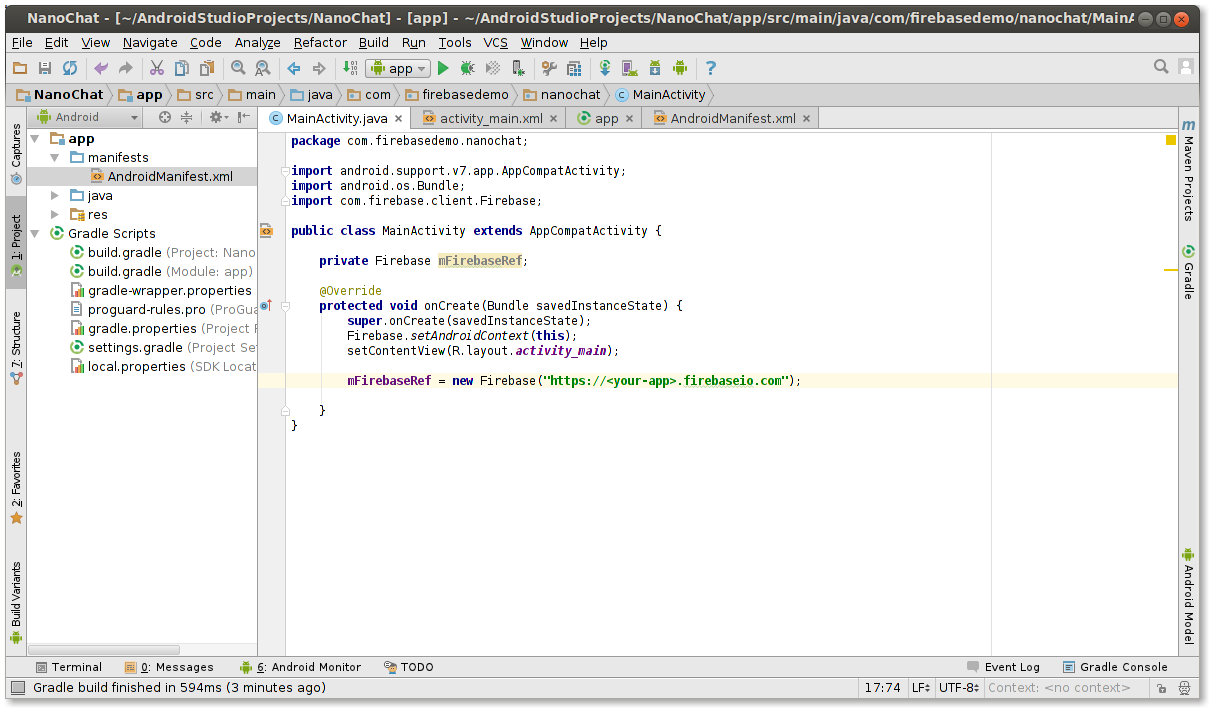Open Project panel settings gear

(217, 117)
